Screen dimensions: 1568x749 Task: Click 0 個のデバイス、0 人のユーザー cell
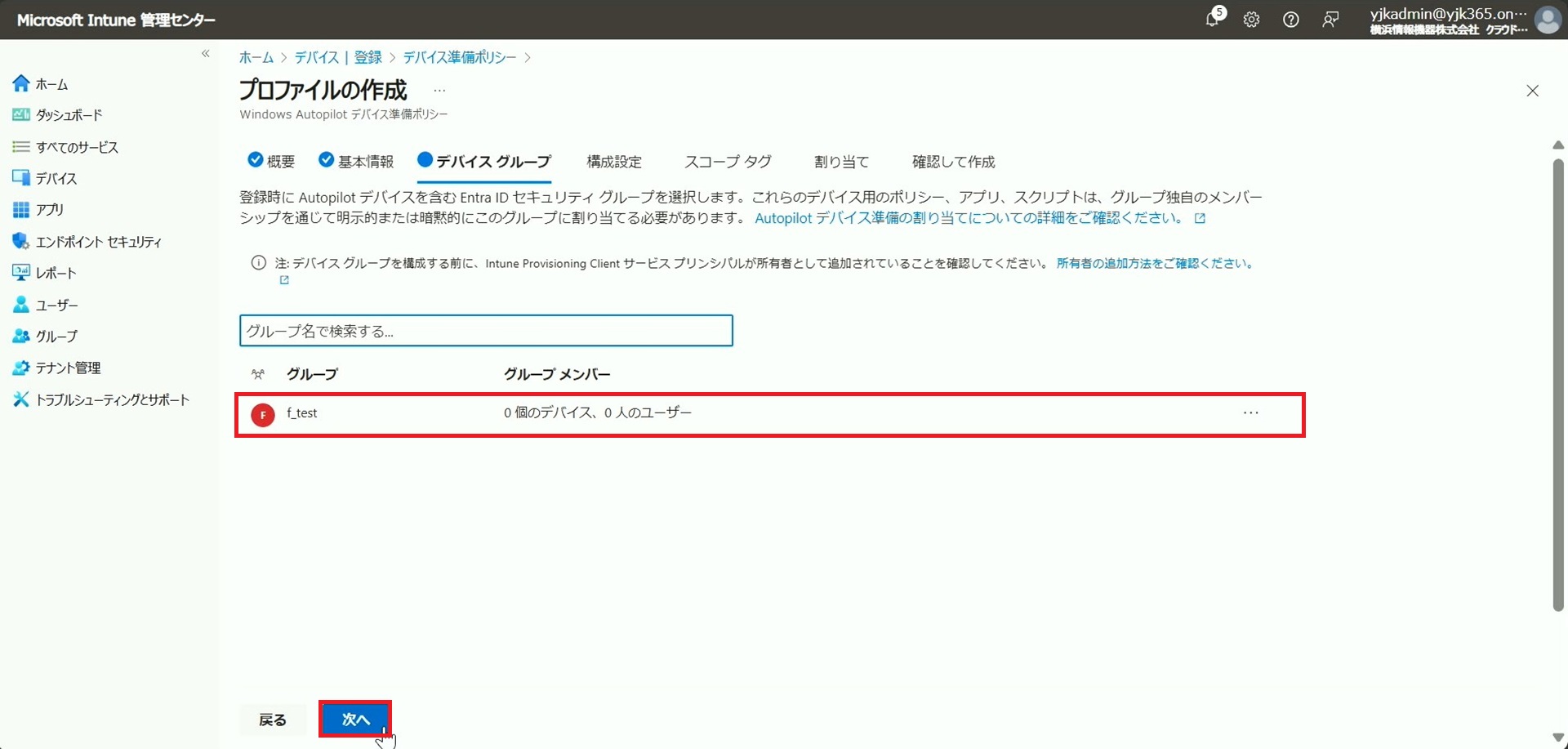click(x=598, y=413)
